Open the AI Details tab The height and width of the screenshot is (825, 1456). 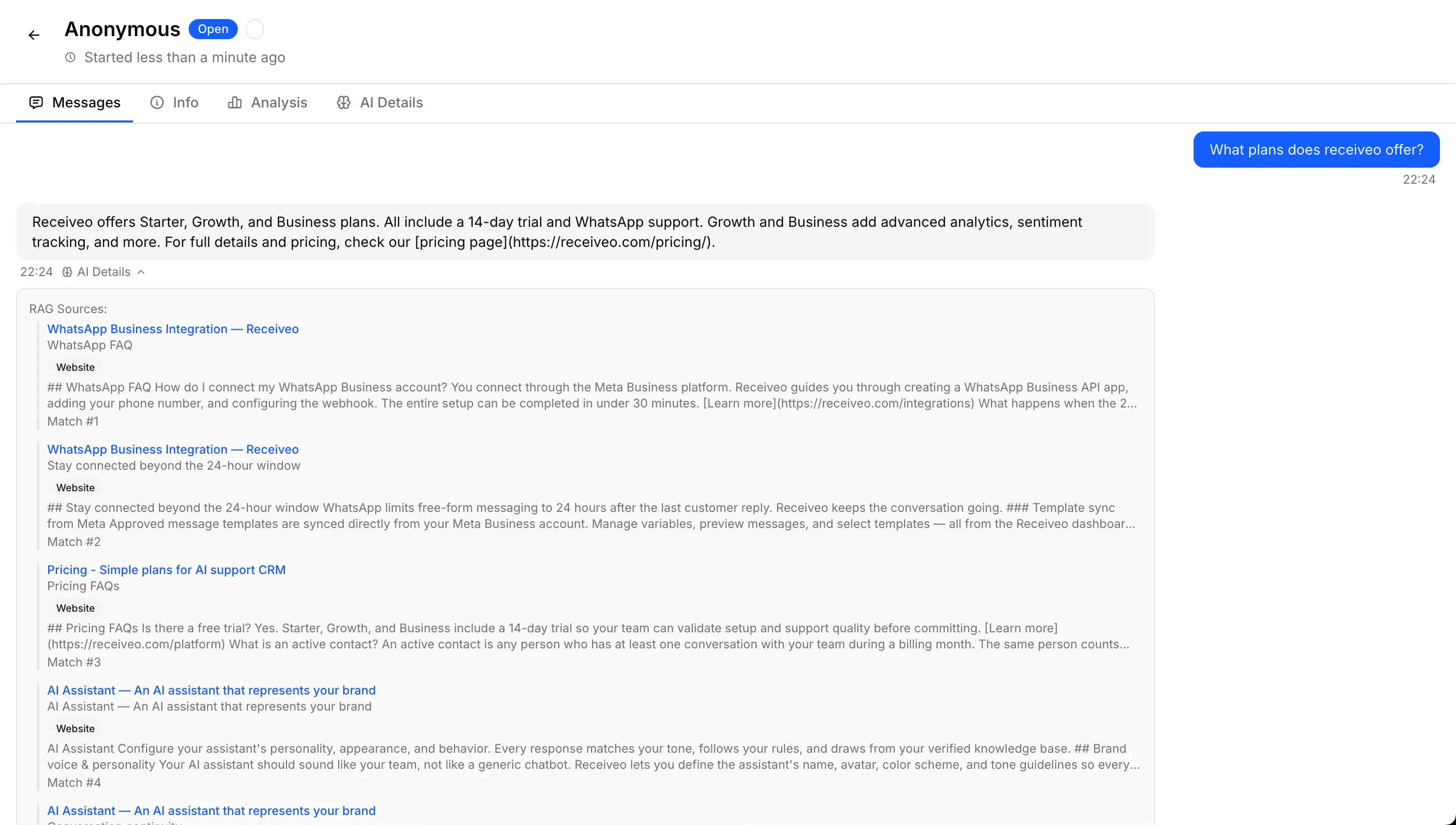click(x=391, y=102)
